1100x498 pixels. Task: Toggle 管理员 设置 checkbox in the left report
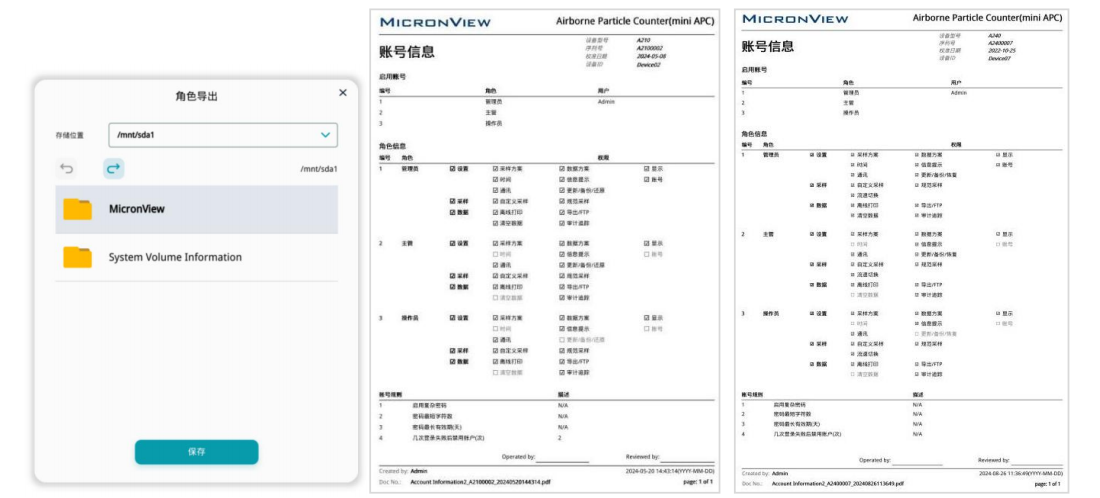coord(453,169)
